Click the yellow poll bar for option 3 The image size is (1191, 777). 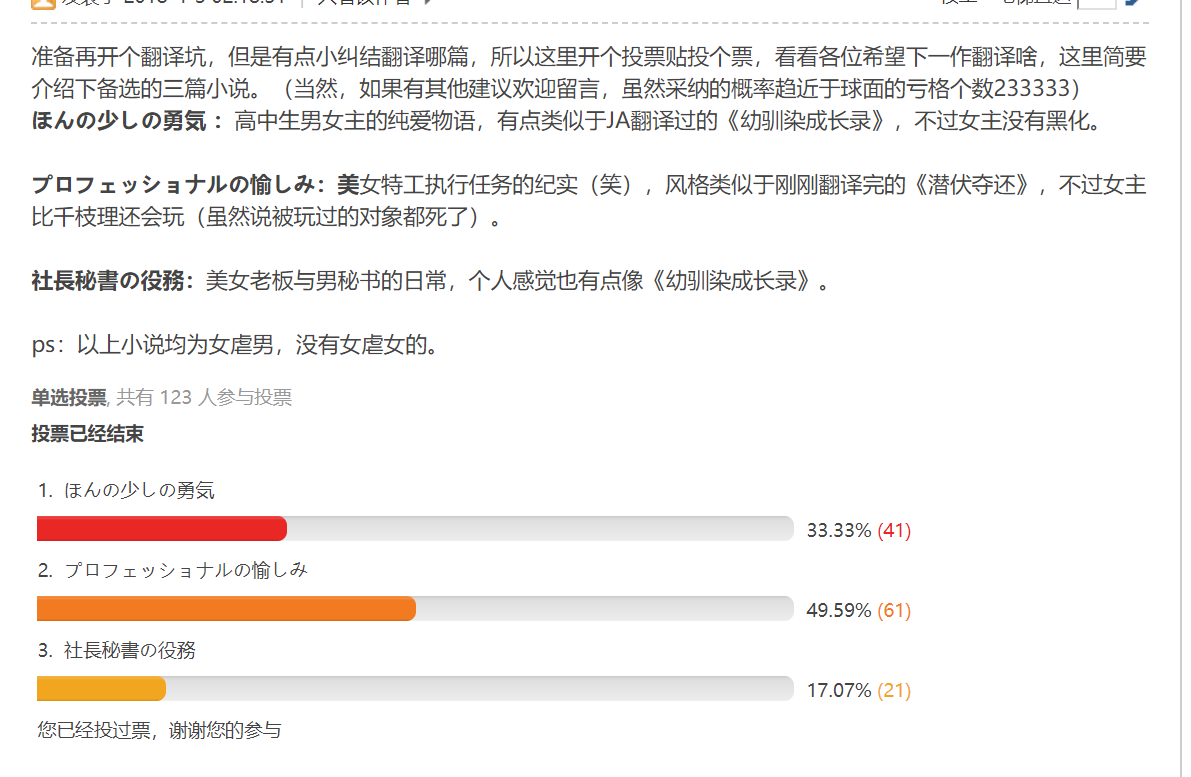(x=101, y=689)
